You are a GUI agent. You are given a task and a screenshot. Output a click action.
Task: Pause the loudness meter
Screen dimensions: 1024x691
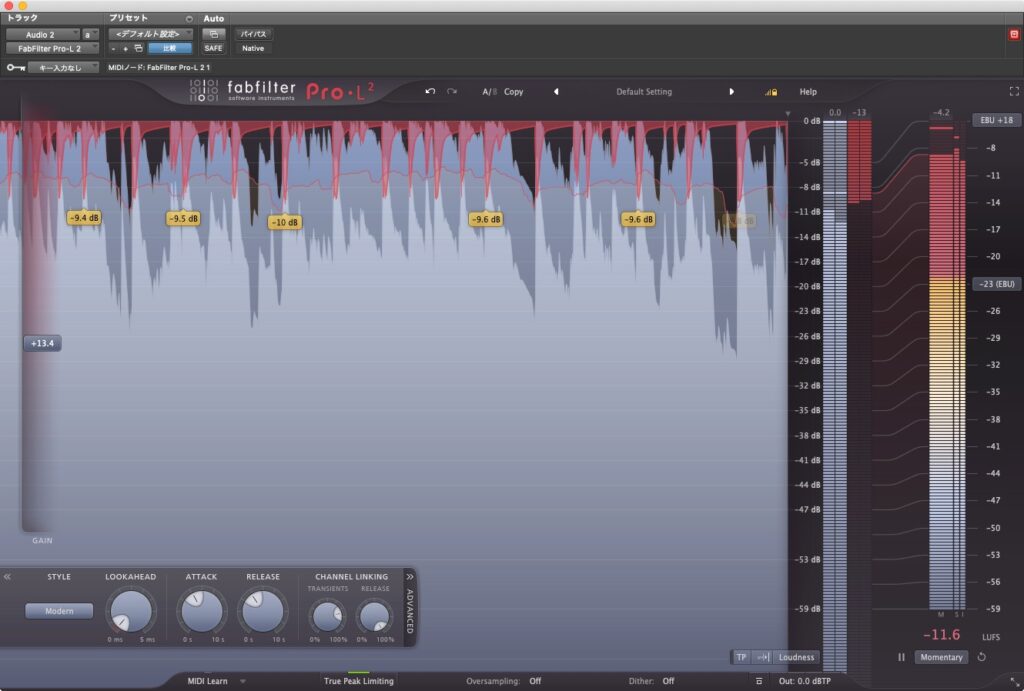tap(901, 657)
